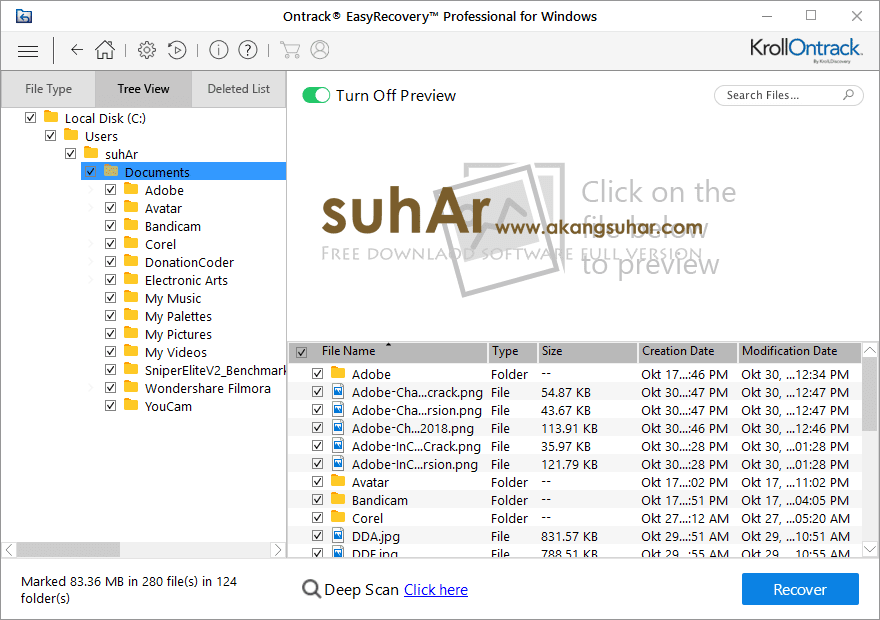Image resolution: width=880 pixels, height=620 pixels.
Task: Click the resume recovery icon
Action: [x=177, y=50]
